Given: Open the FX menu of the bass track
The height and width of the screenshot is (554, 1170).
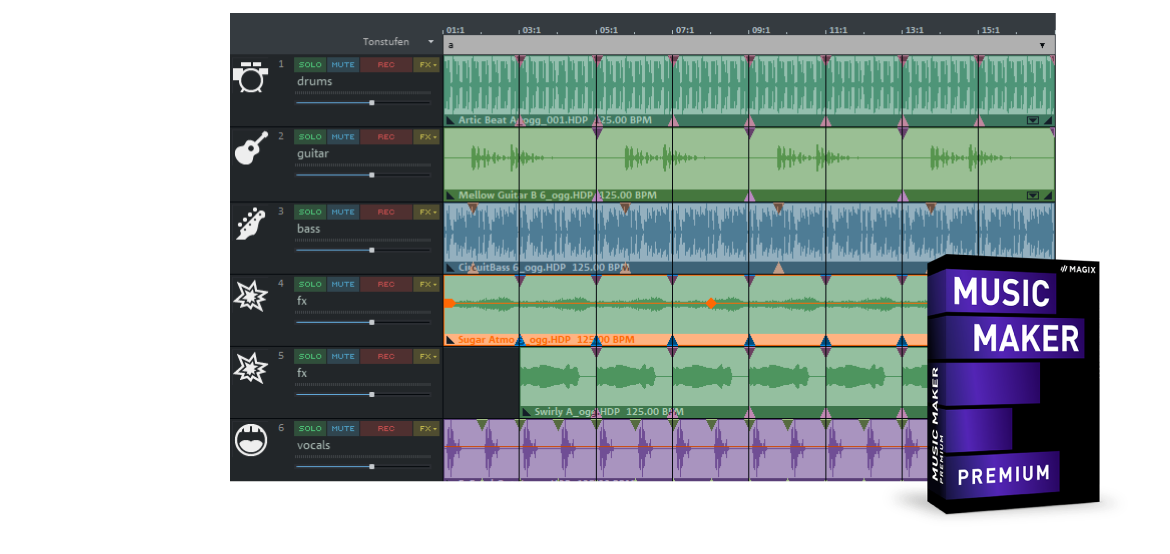Looking at the screenshot, I should click(x=427, y=212).
